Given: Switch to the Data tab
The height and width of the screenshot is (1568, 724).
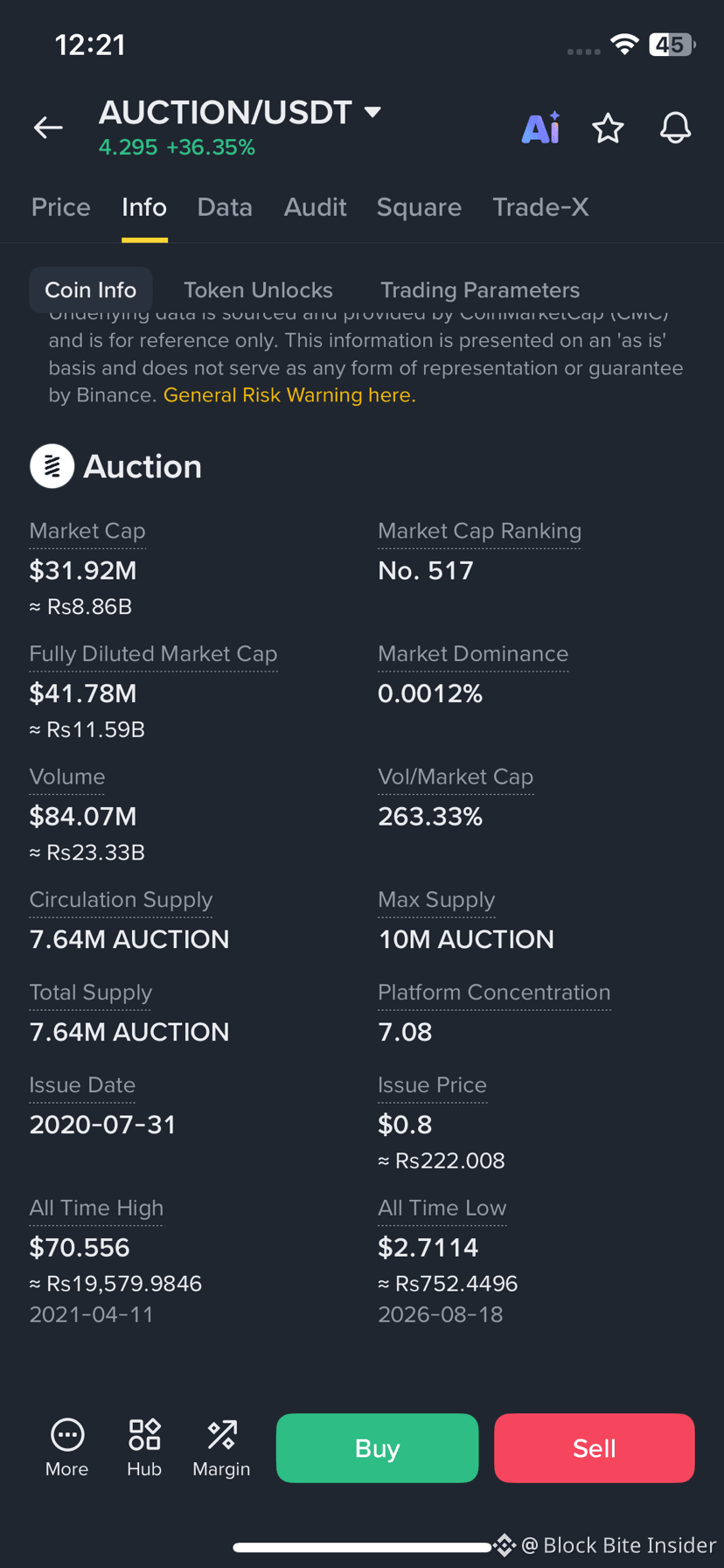Looking at the screenshot, I should [x=225, y=207].
